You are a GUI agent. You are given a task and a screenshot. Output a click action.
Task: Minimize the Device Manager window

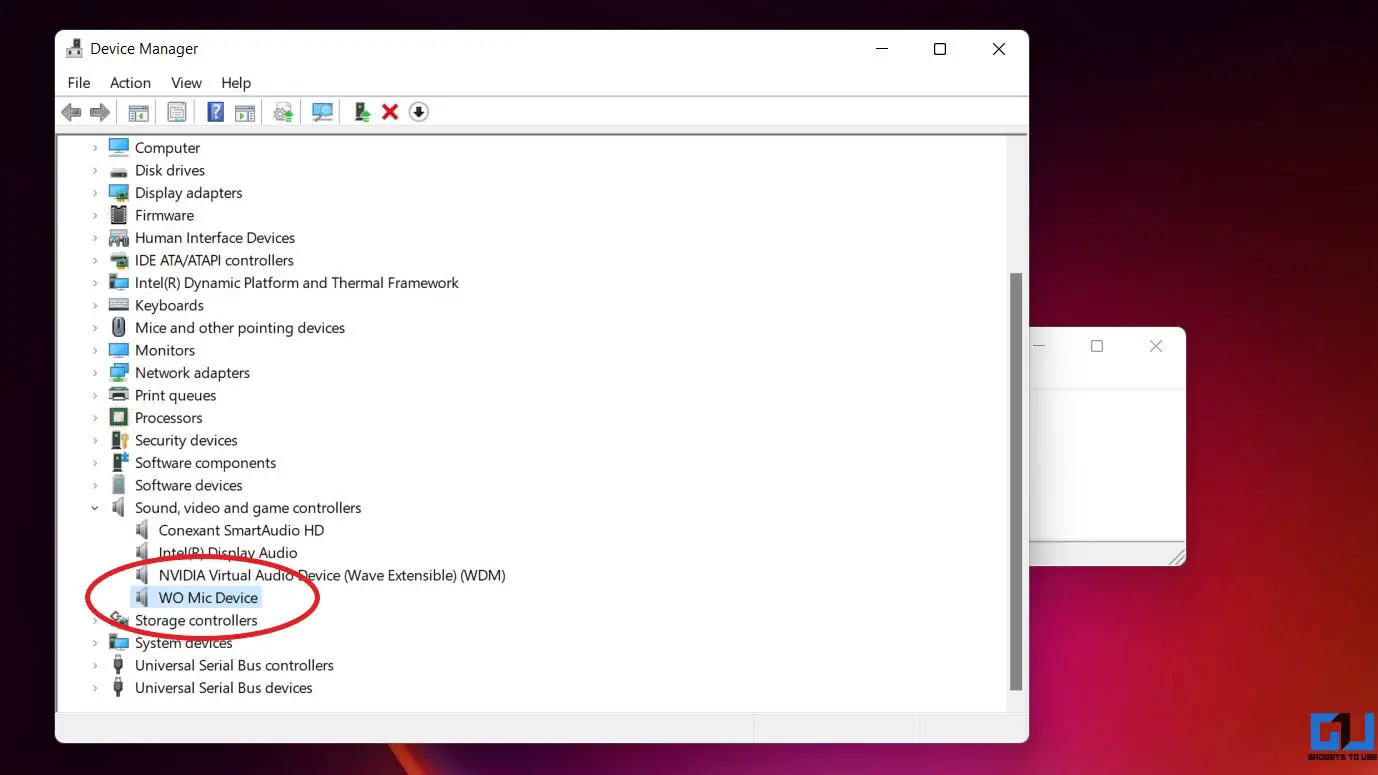coord(881,49)
